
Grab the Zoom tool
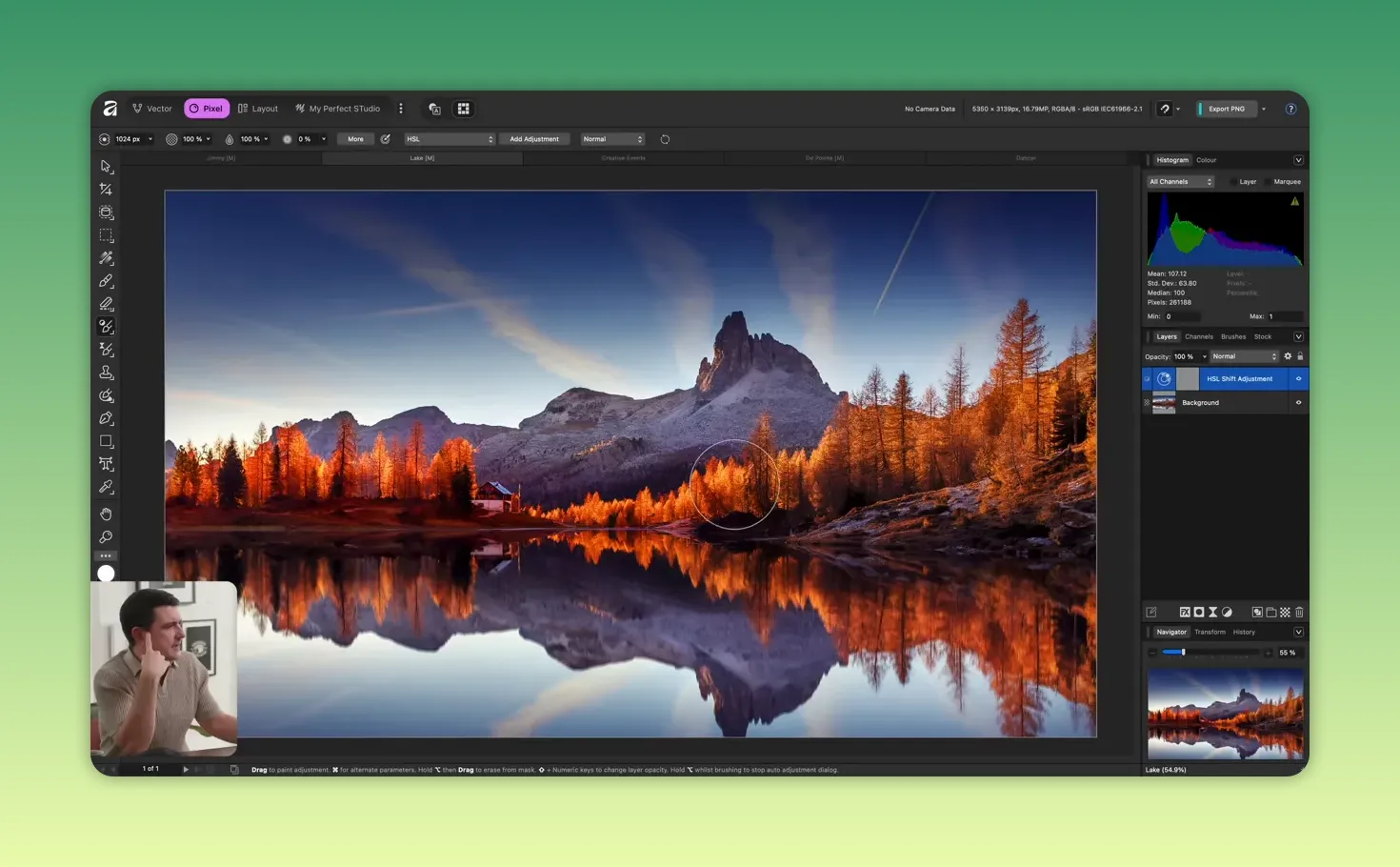106,536
